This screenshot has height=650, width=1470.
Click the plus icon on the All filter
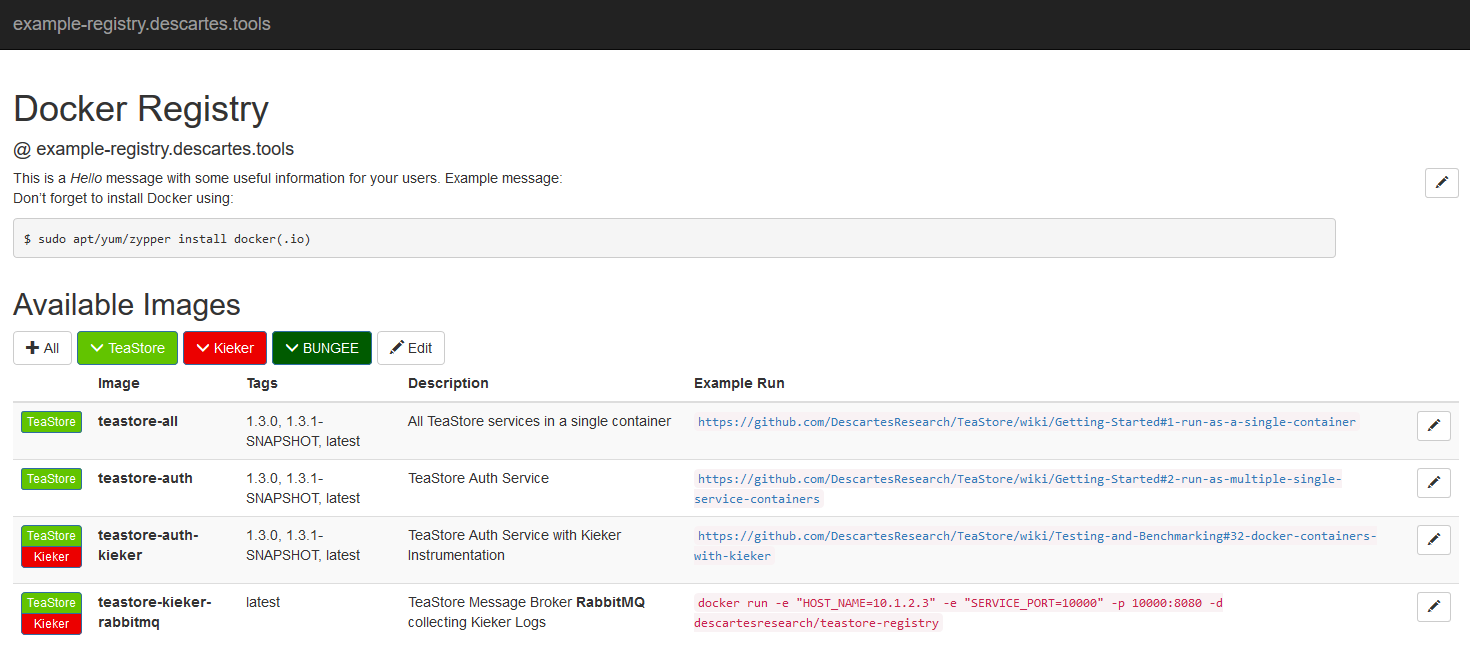31,347
